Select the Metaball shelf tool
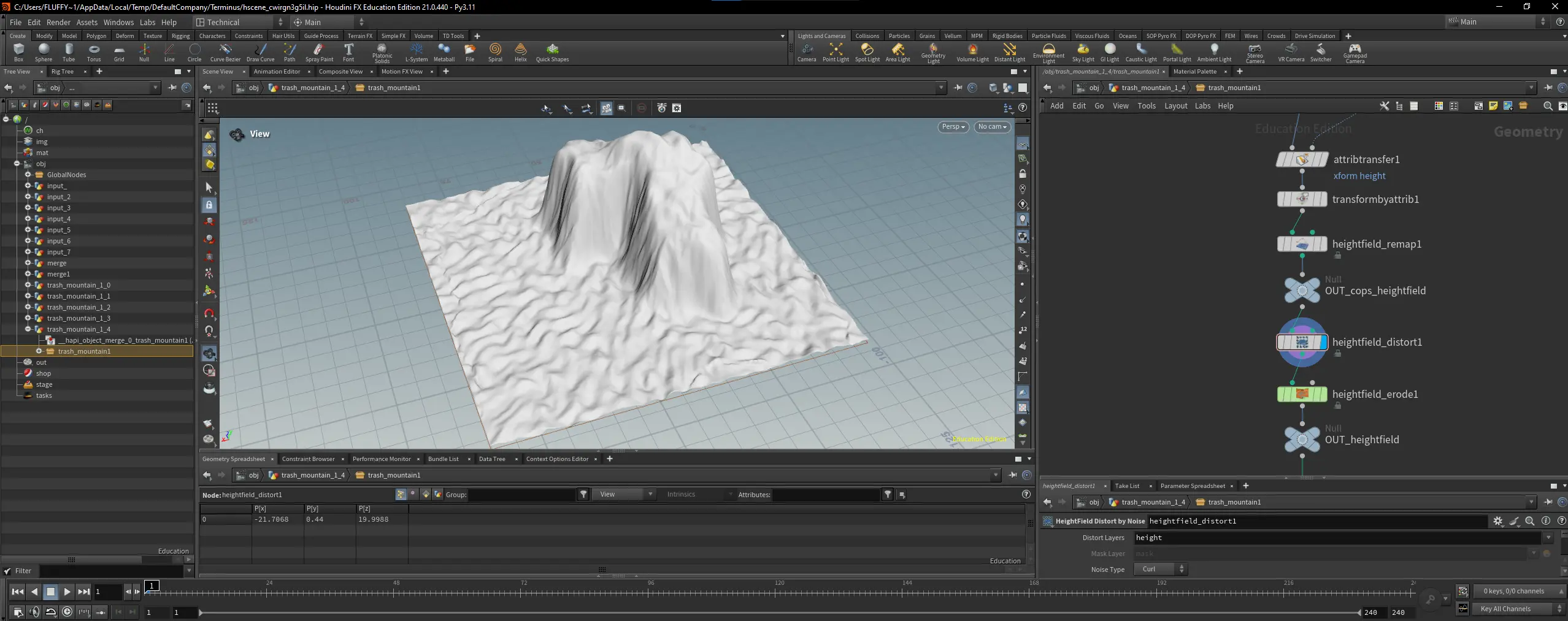This screenshot has width=1568, height=621. [444, 52]
